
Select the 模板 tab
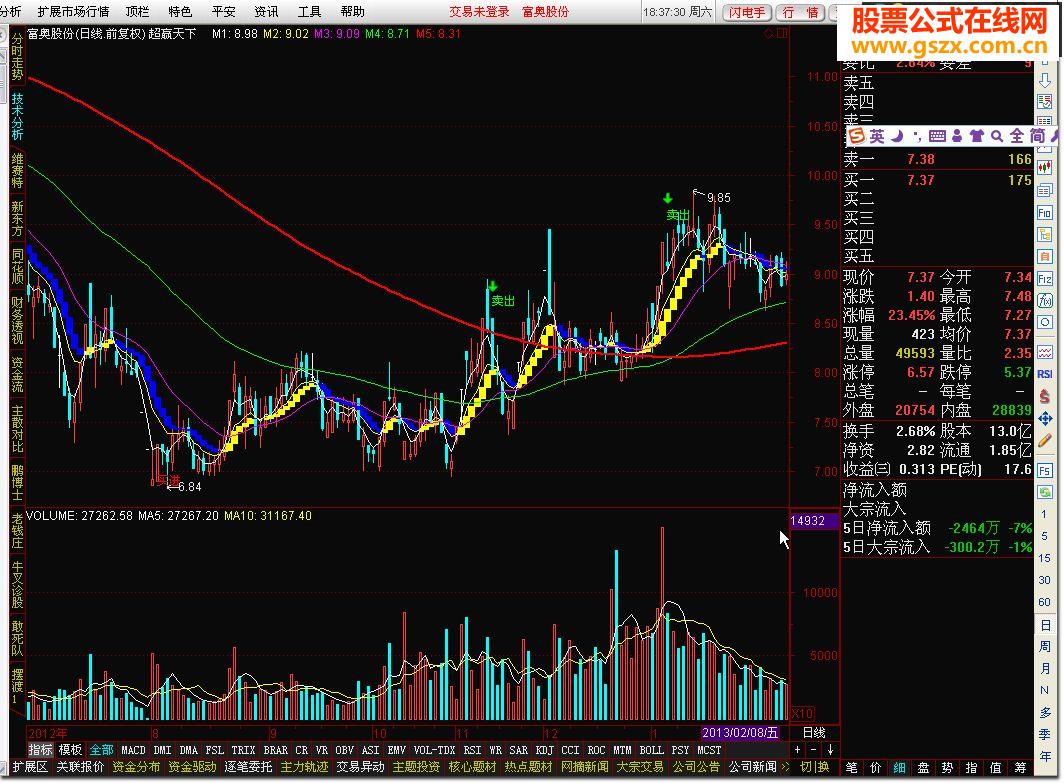pyautogui.click(x=70, y=750)
